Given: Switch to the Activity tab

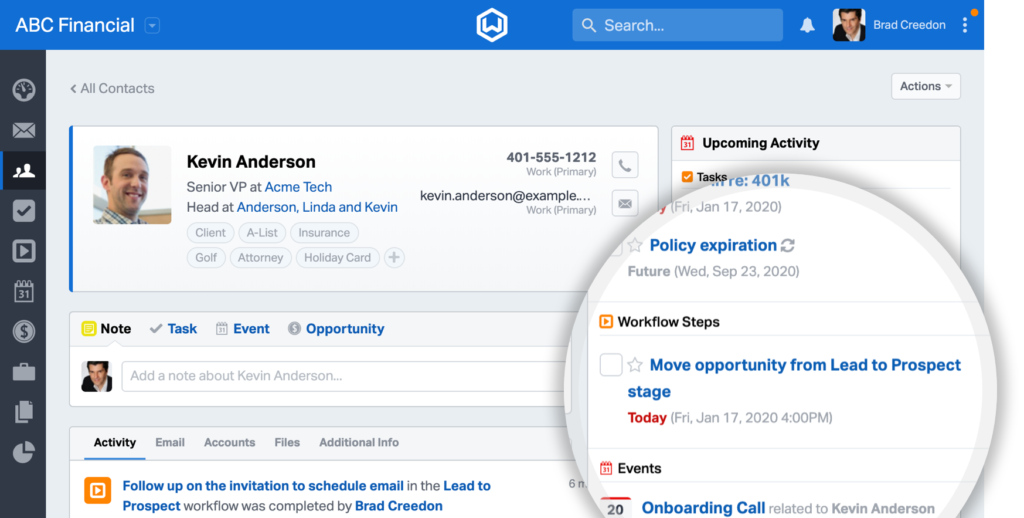Looking at the screenshot, I should coord(114,442).
